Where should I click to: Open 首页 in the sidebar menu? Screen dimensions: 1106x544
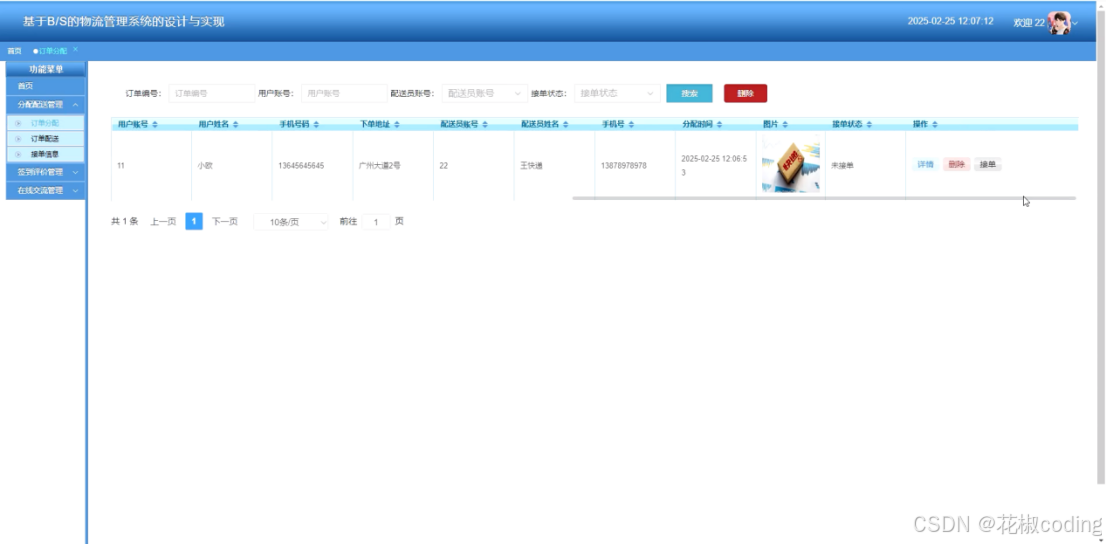click(45, 86)
